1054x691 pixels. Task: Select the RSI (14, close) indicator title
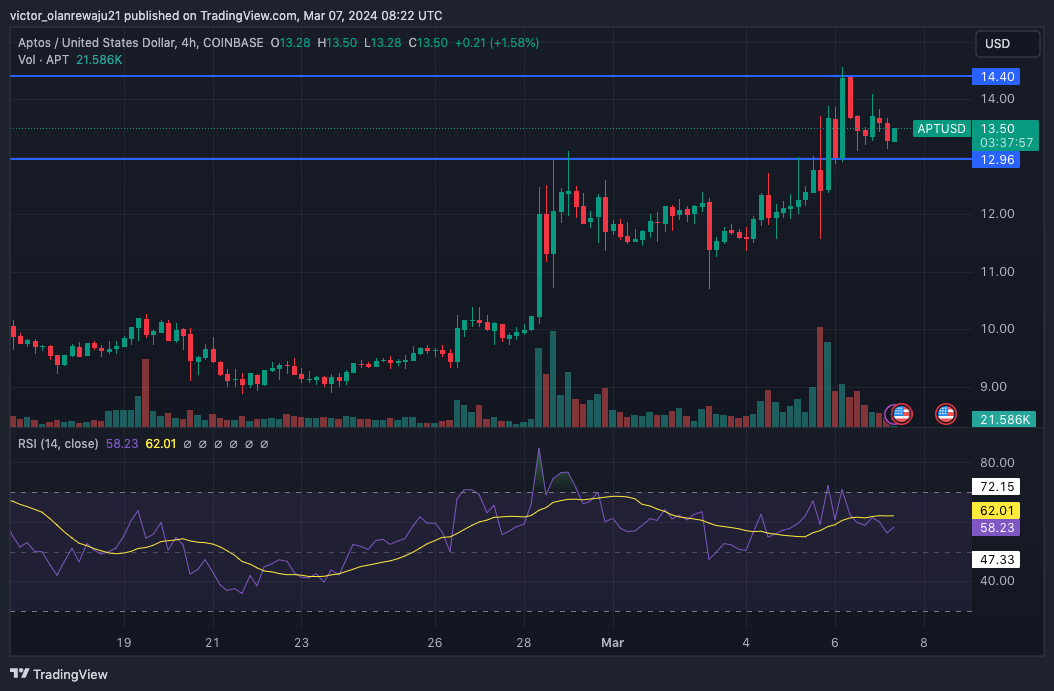point(58,444)
